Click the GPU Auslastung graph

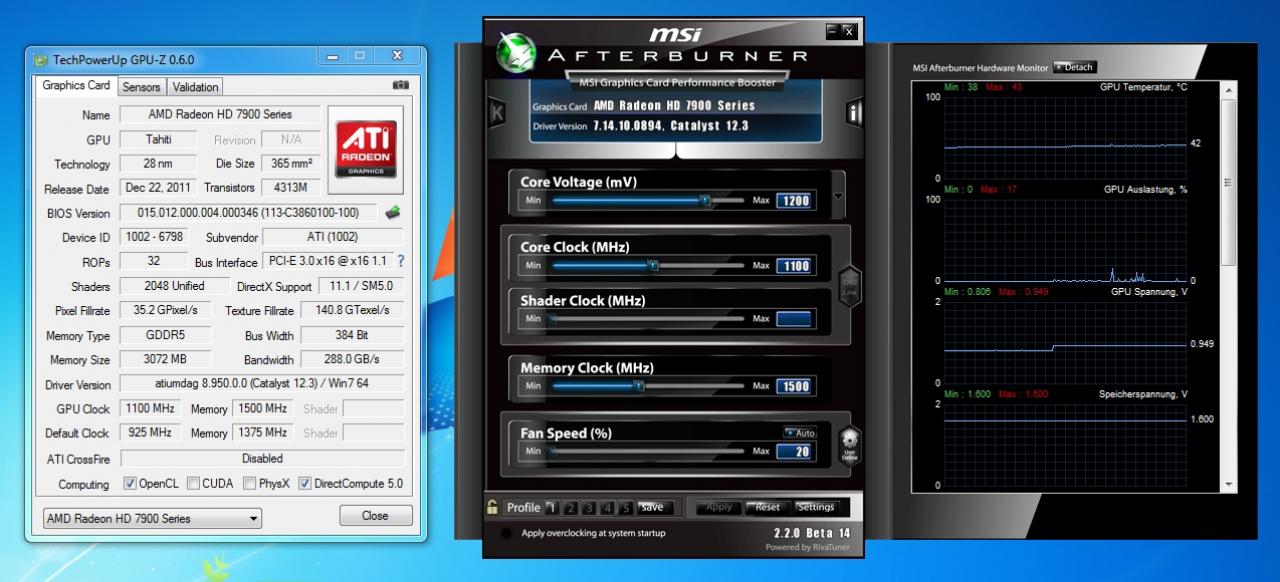(x=1064, y=240)
